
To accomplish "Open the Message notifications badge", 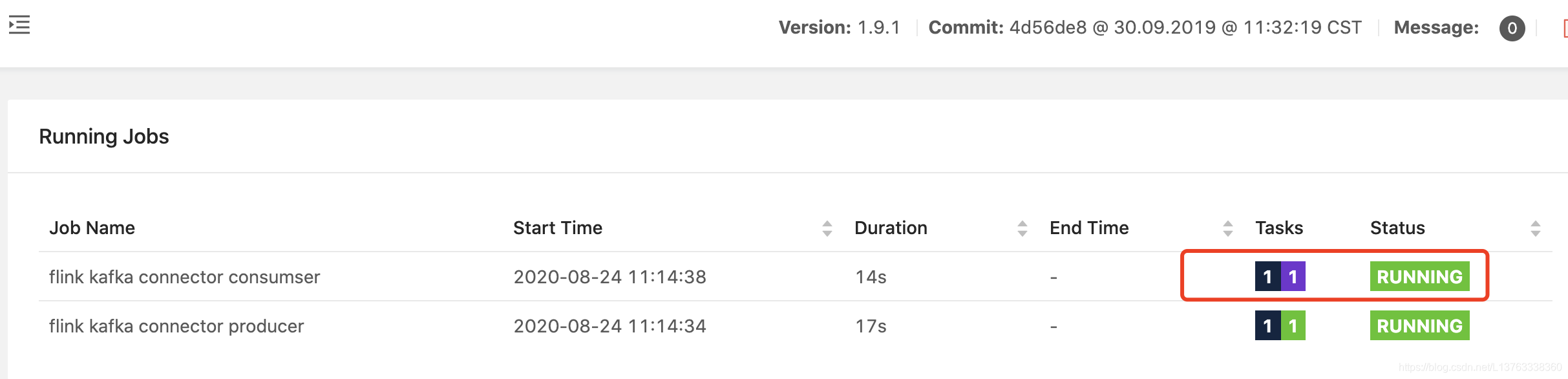I will click(x=1513, y=27).
